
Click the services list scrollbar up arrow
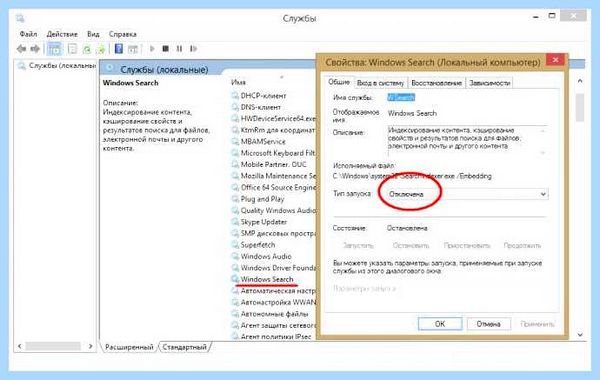click(x=580, y=81)
